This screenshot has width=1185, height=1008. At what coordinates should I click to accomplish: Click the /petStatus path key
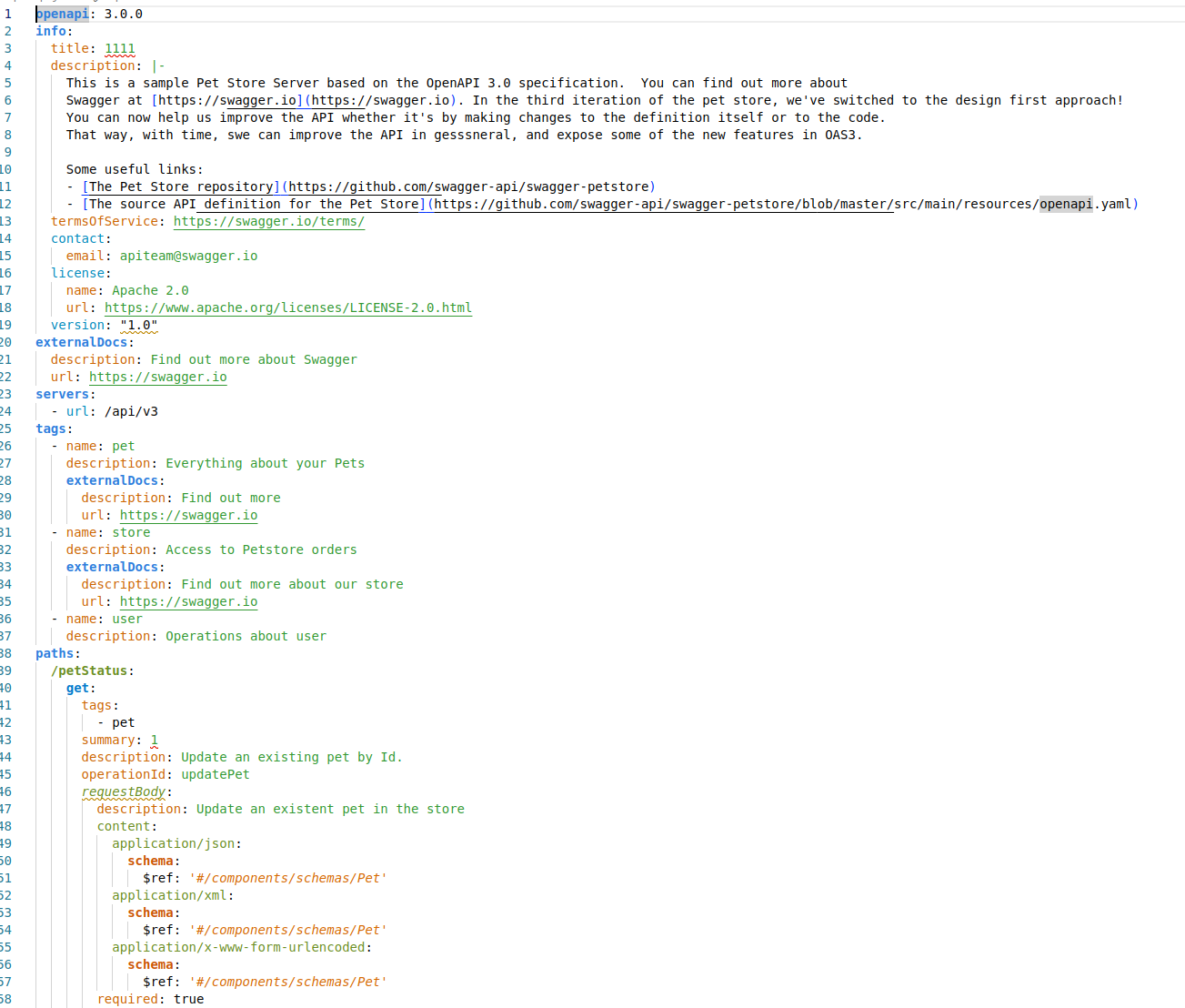[x=91, y=670]
